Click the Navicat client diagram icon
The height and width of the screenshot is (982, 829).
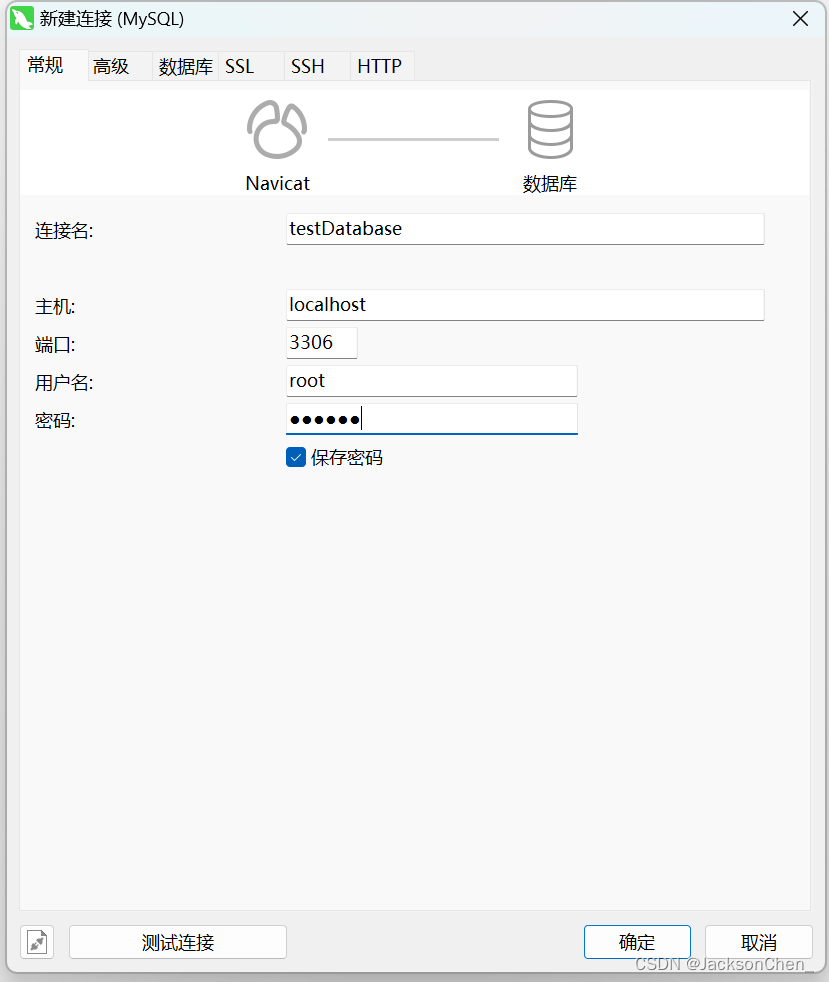coord(277,129)
